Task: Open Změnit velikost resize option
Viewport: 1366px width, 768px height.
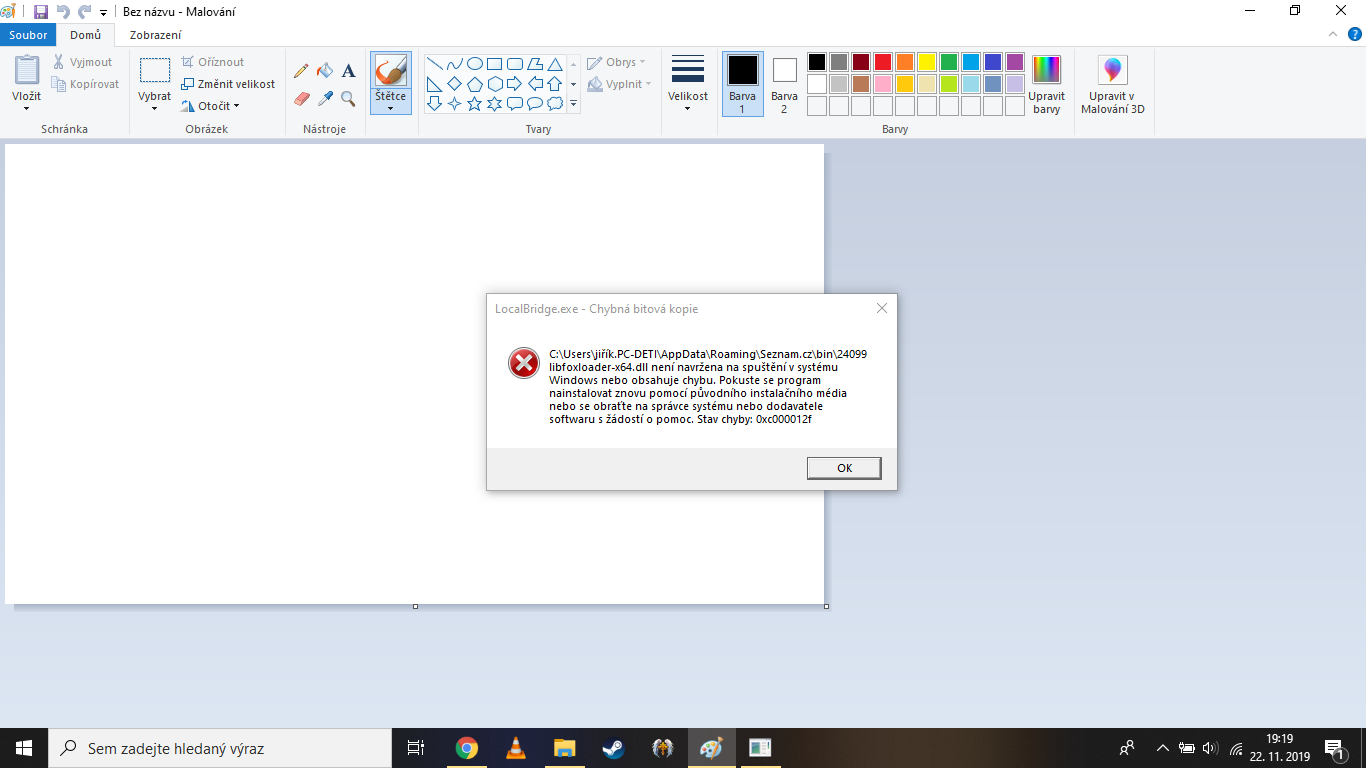Action: click(x=228, y=84)
